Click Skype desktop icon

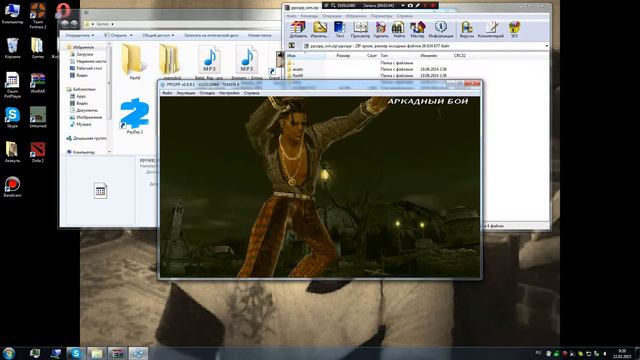[12, 118]
